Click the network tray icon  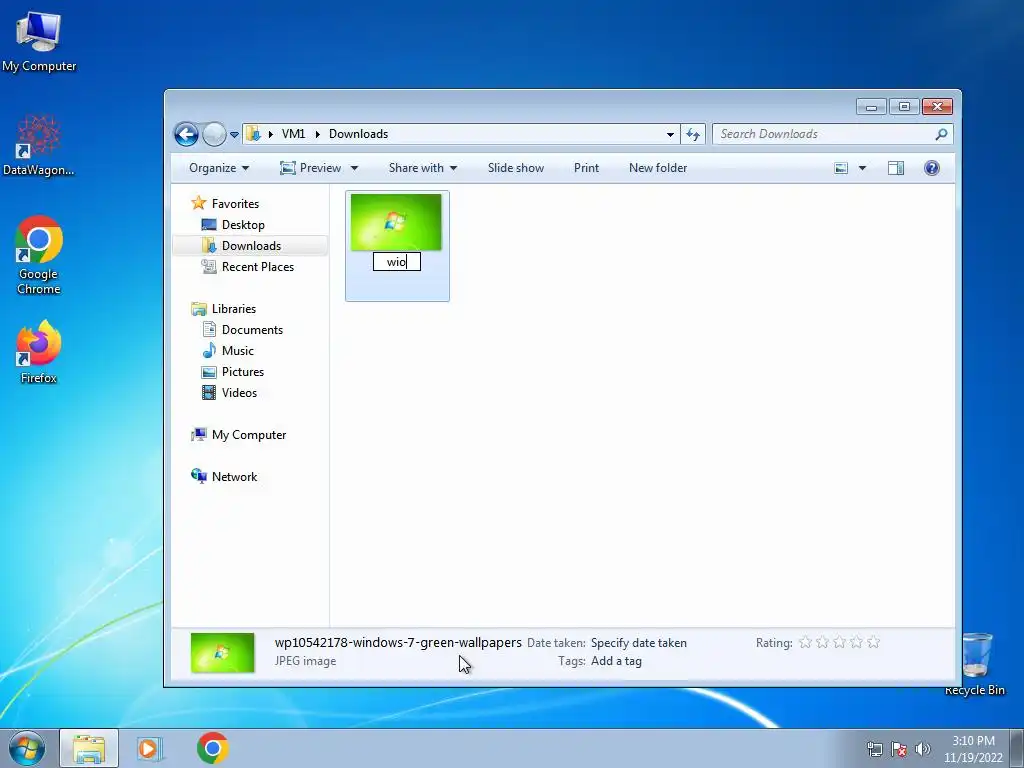point(874,749)
